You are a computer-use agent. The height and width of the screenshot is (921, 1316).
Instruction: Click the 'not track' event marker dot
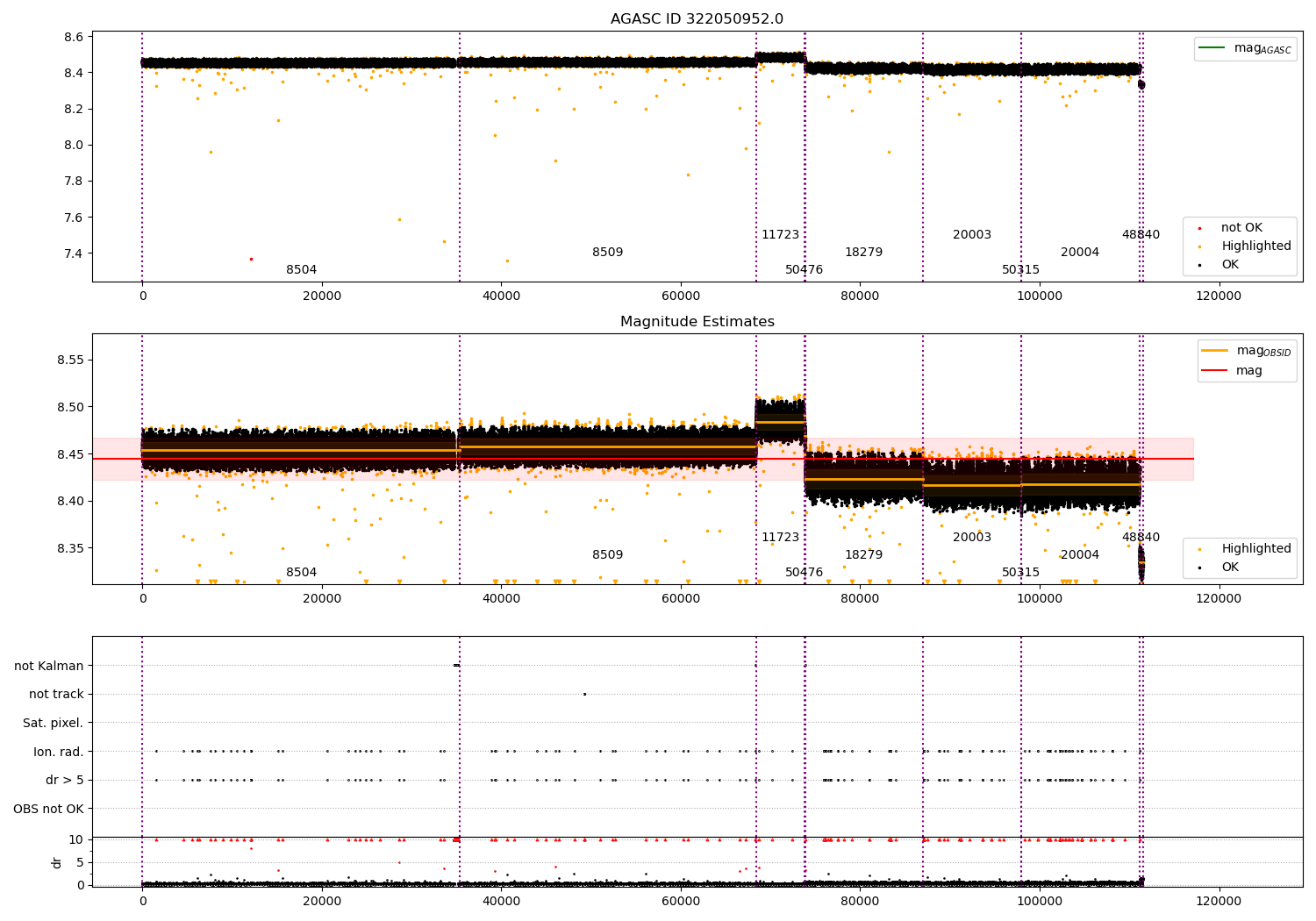[x=584, y=694]
